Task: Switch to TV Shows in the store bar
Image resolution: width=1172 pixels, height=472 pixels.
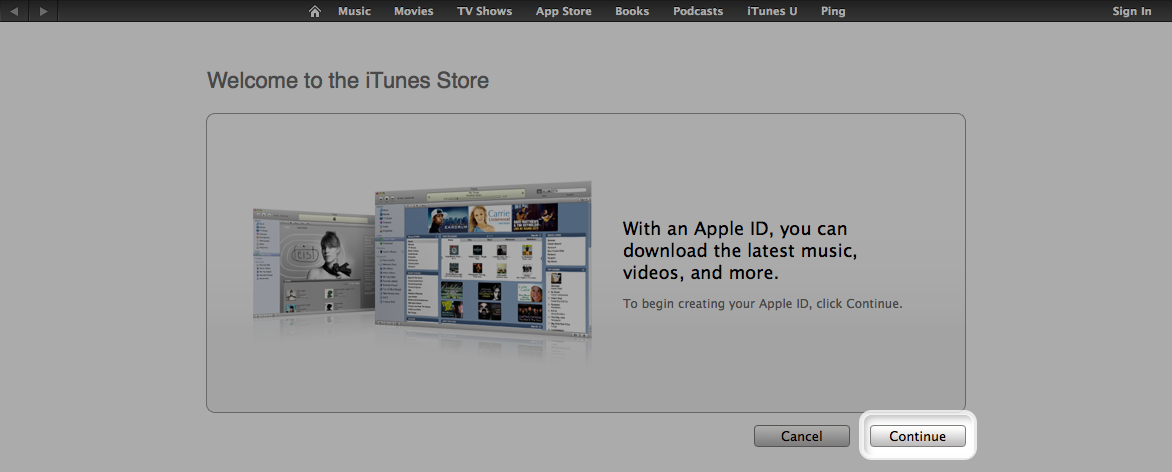Action: click(x=484, y=11)
